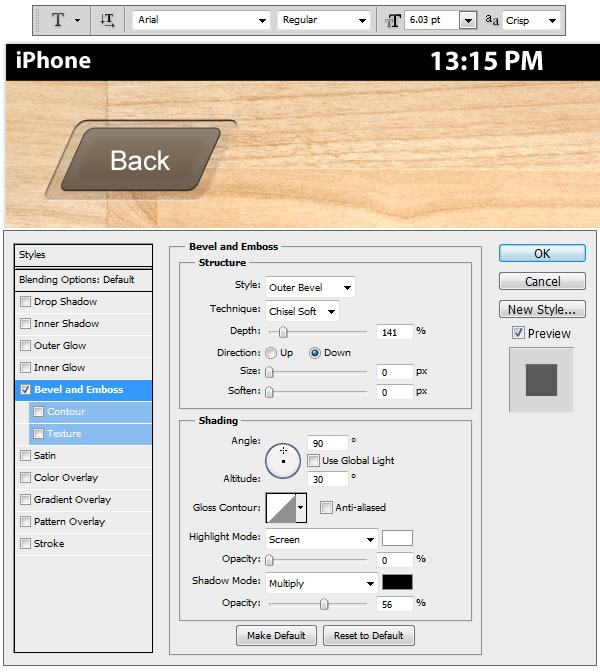Click the Soften value field in pixels

(x=395, y=392)
